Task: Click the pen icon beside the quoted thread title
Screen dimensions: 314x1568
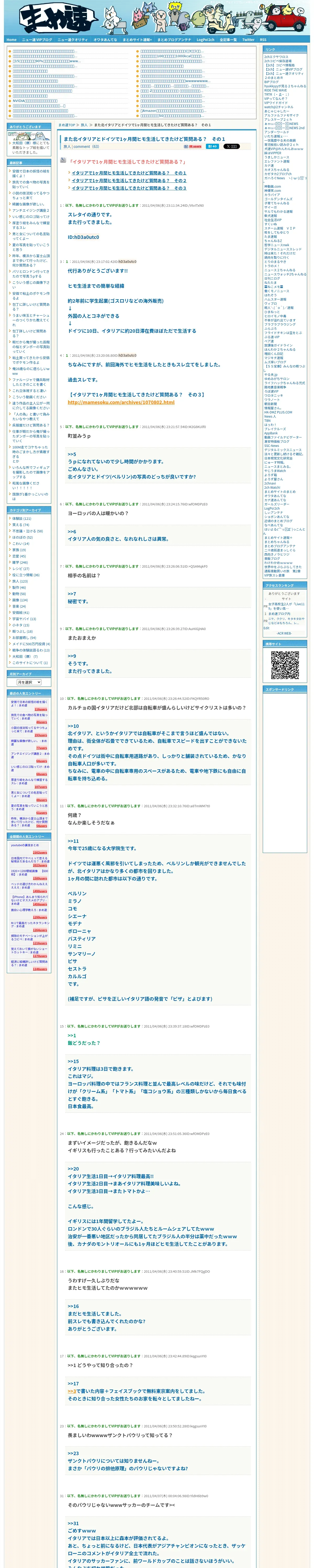Action: (63, 161)
